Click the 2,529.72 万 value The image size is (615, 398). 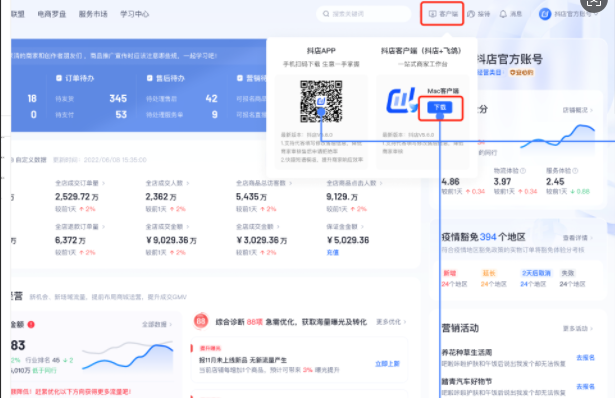point(77,197)
